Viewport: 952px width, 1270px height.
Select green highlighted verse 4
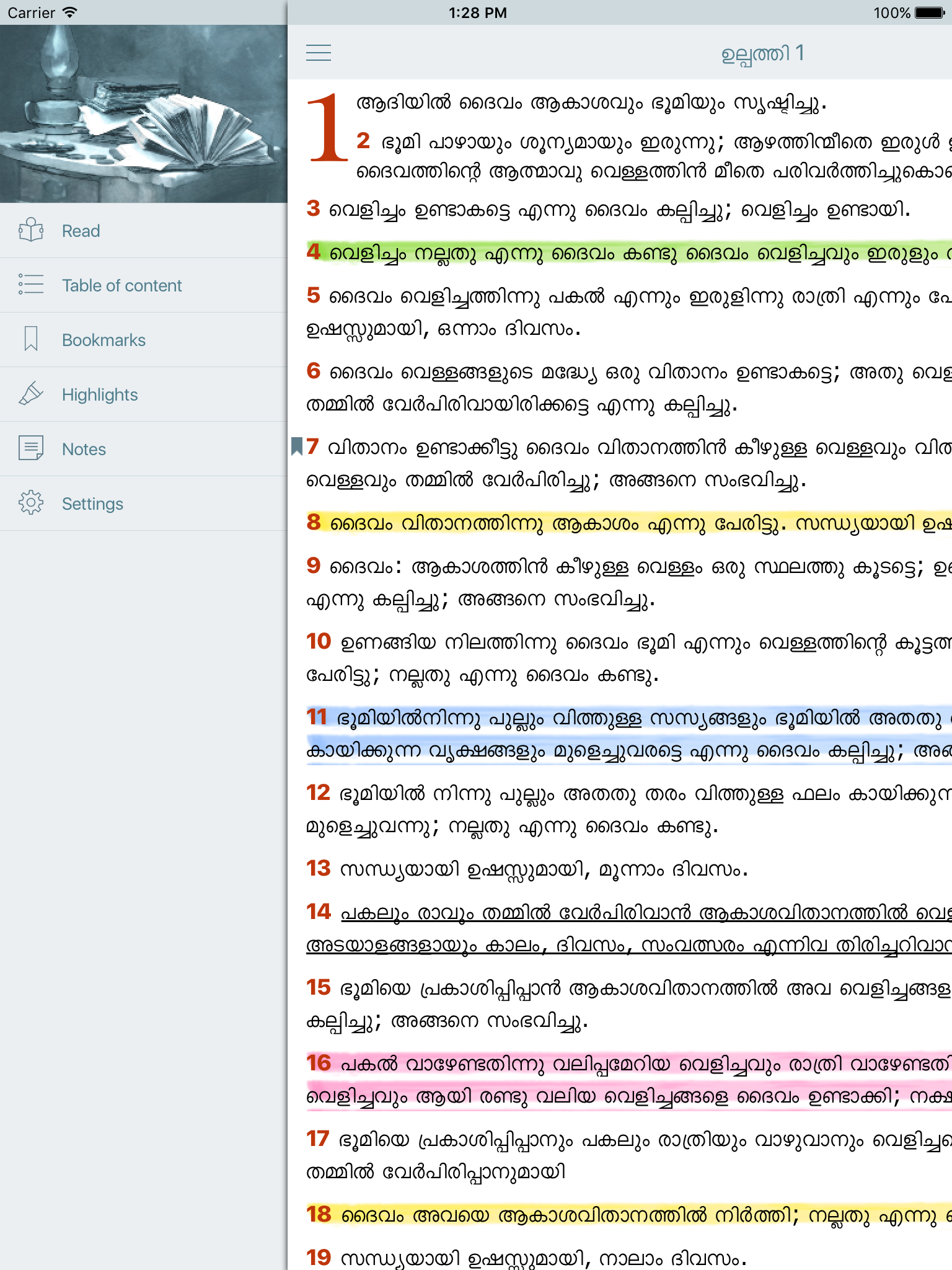click(629, 252)
